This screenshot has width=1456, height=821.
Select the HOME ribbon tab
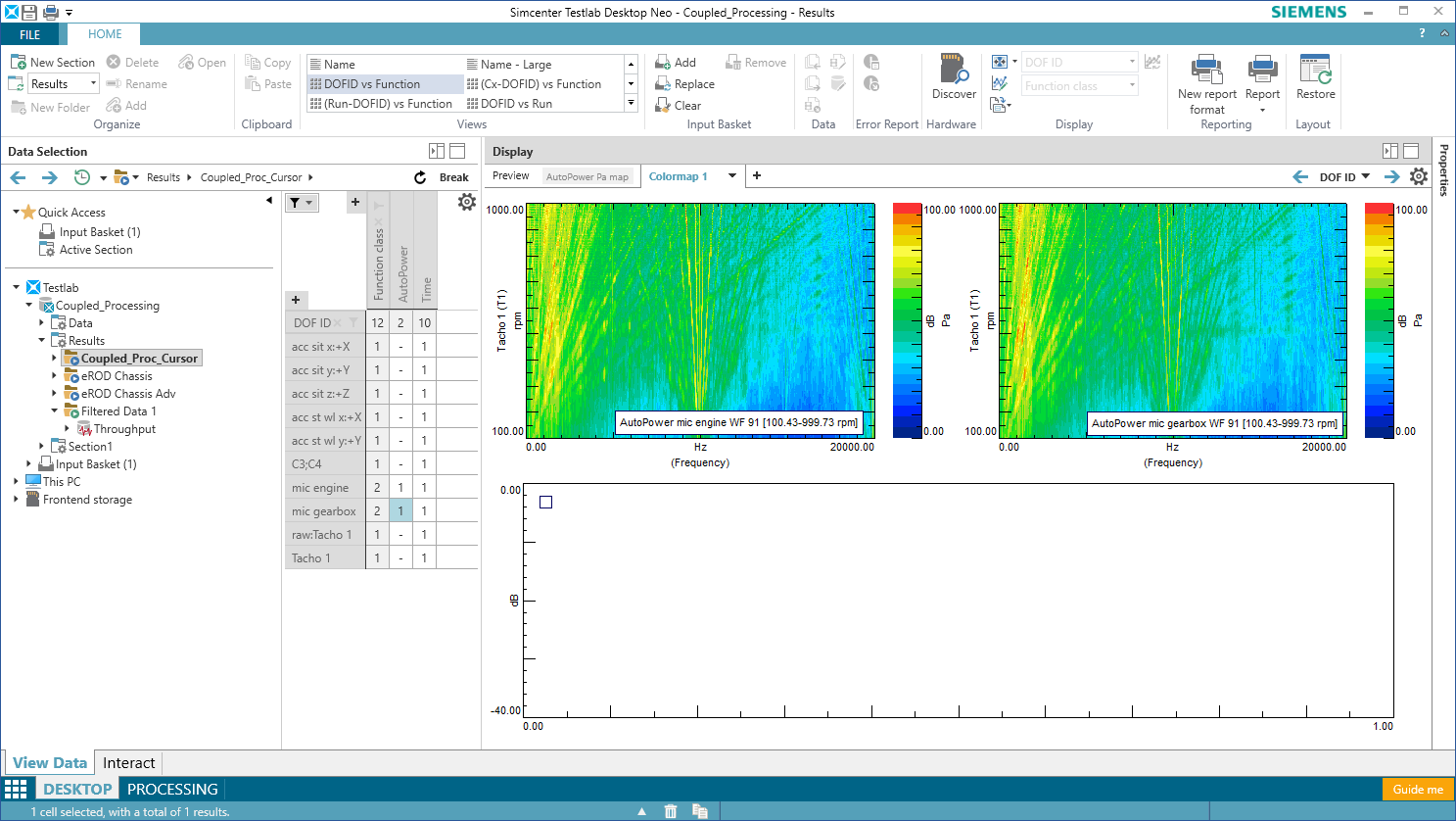coord(105,34)
